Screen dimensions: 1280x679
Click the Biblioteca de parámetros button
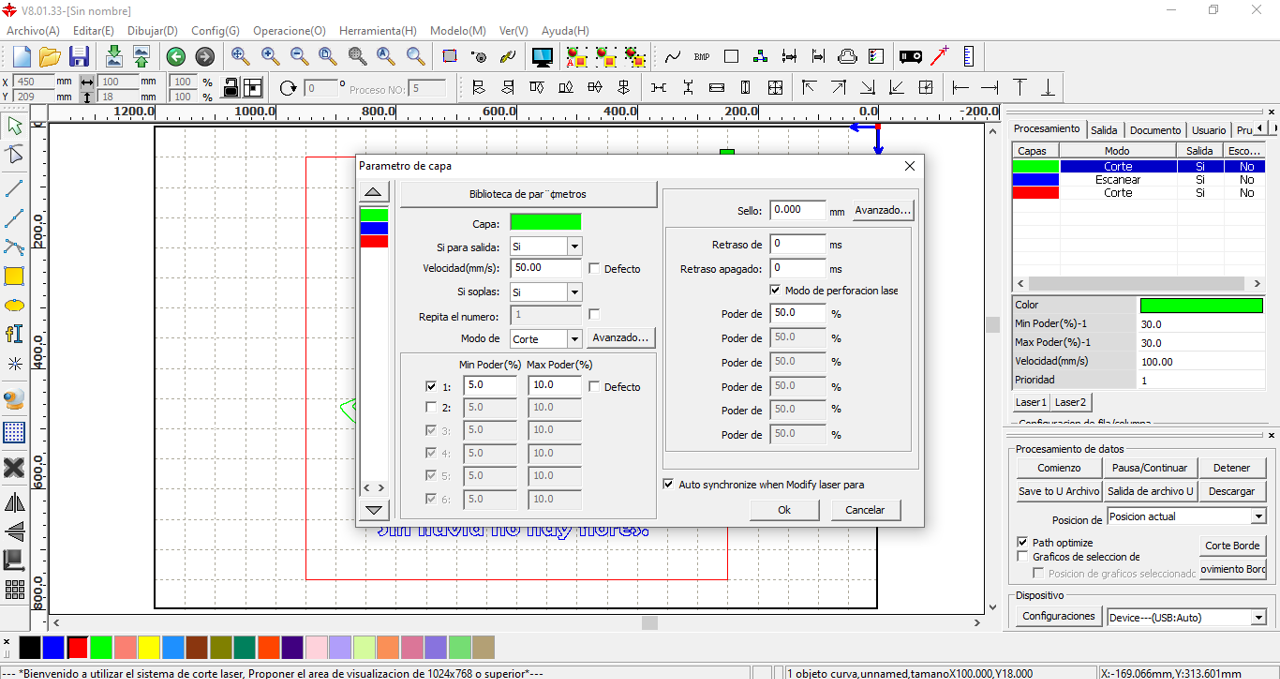(528, 193)
